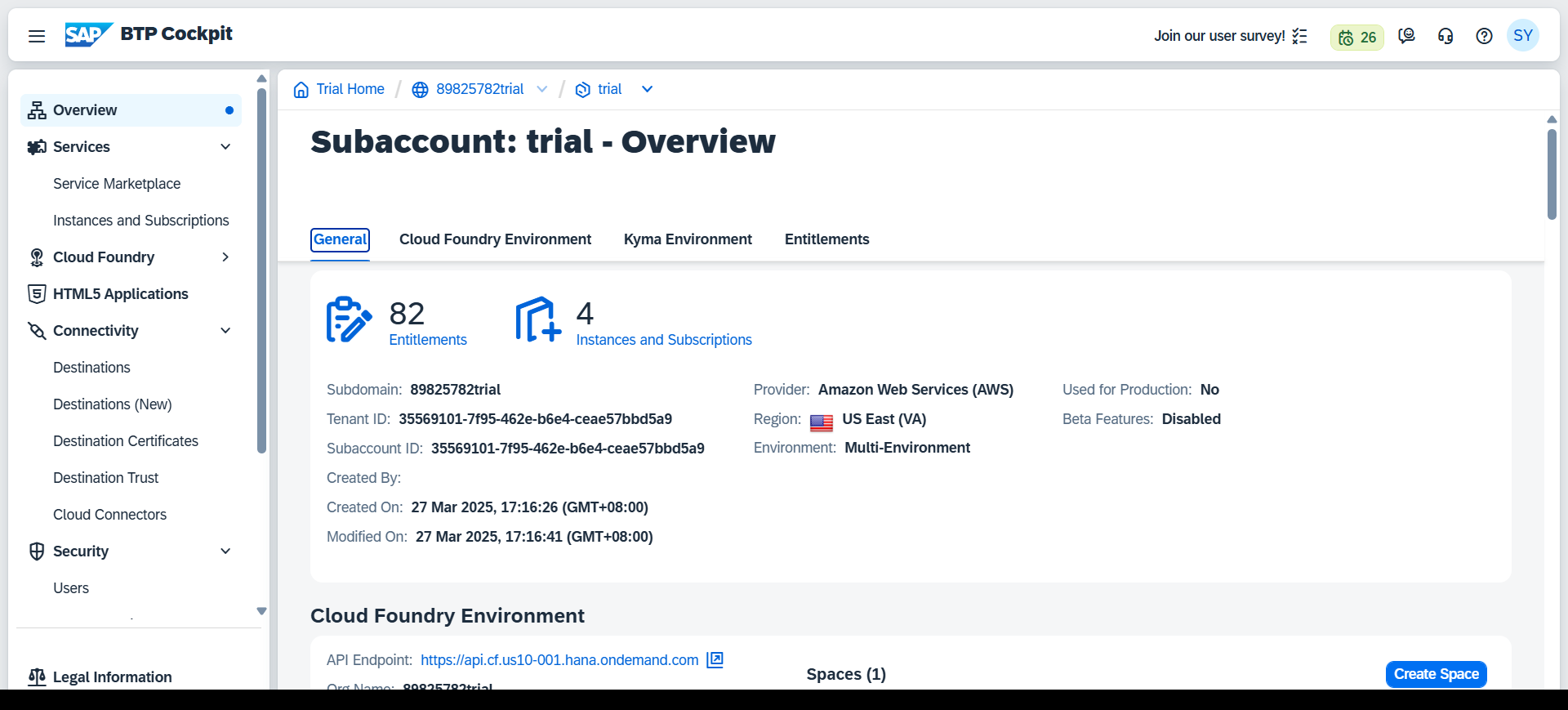This screenshot has width=1568, height=710.
Task: Click the HTML5 Applications icon in sidebar
Action: [x=37, y=294]
